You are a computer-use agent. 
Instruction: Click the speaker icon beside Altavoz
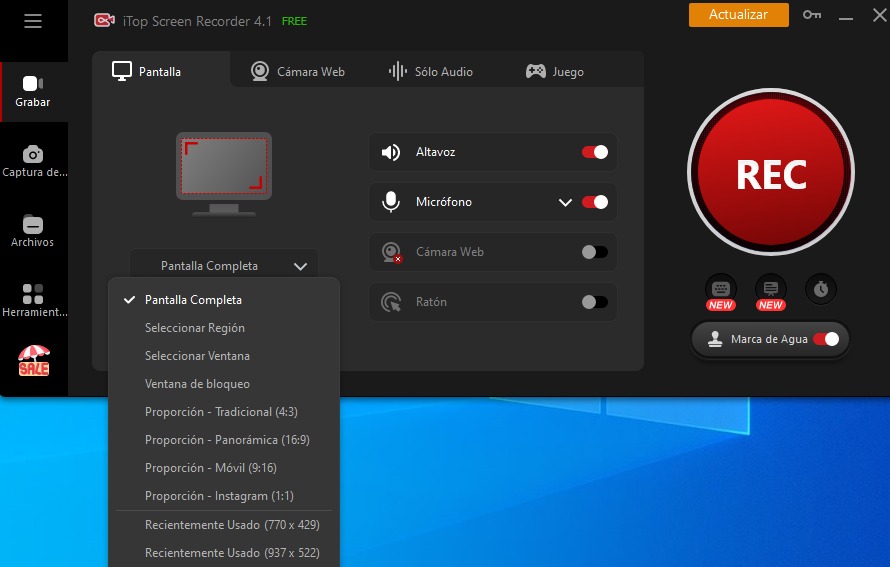(x=391, y=152)
